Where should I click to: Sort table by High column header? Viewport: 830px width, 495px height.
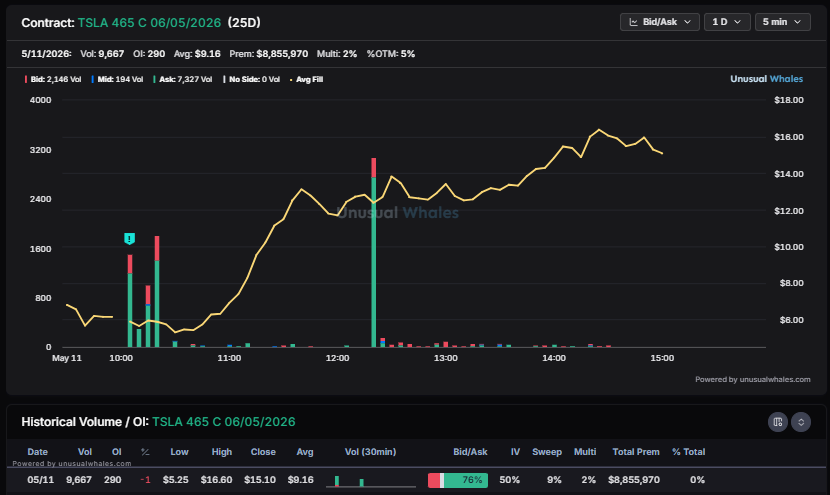(x=222, y=452)
